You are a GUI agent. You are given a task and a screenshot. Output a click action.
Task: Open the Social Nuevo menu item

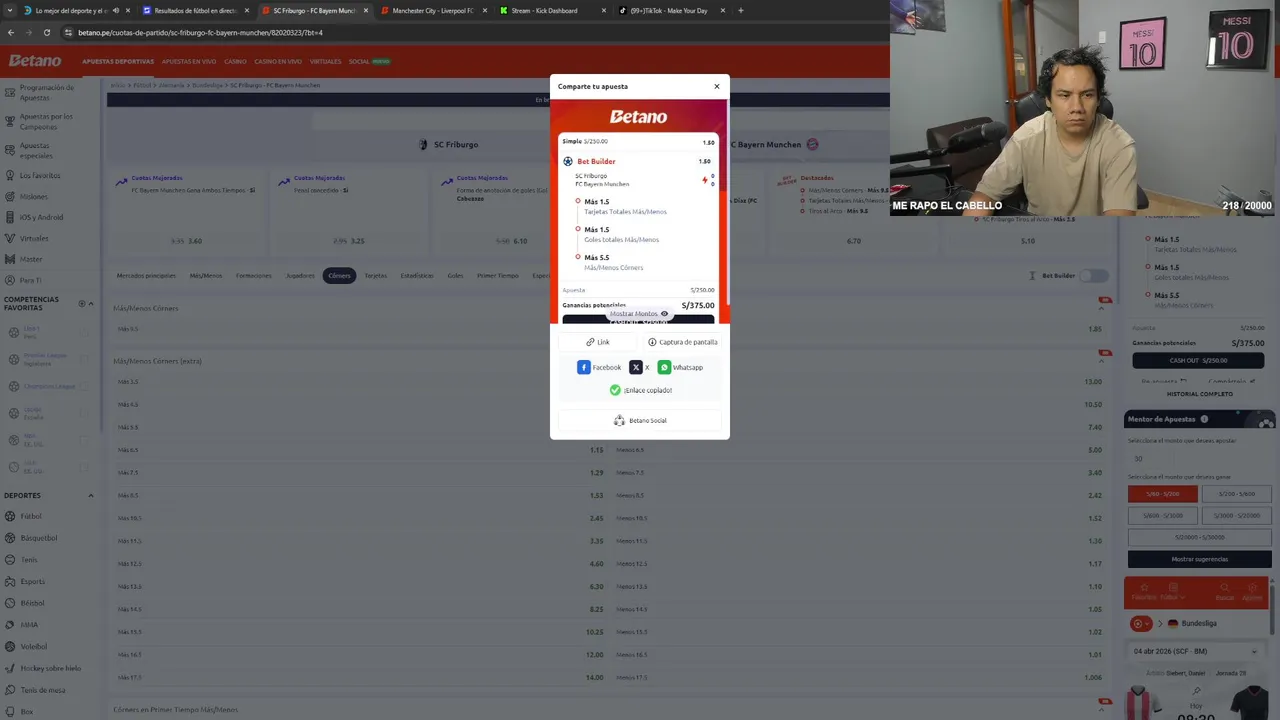[369, 61]
